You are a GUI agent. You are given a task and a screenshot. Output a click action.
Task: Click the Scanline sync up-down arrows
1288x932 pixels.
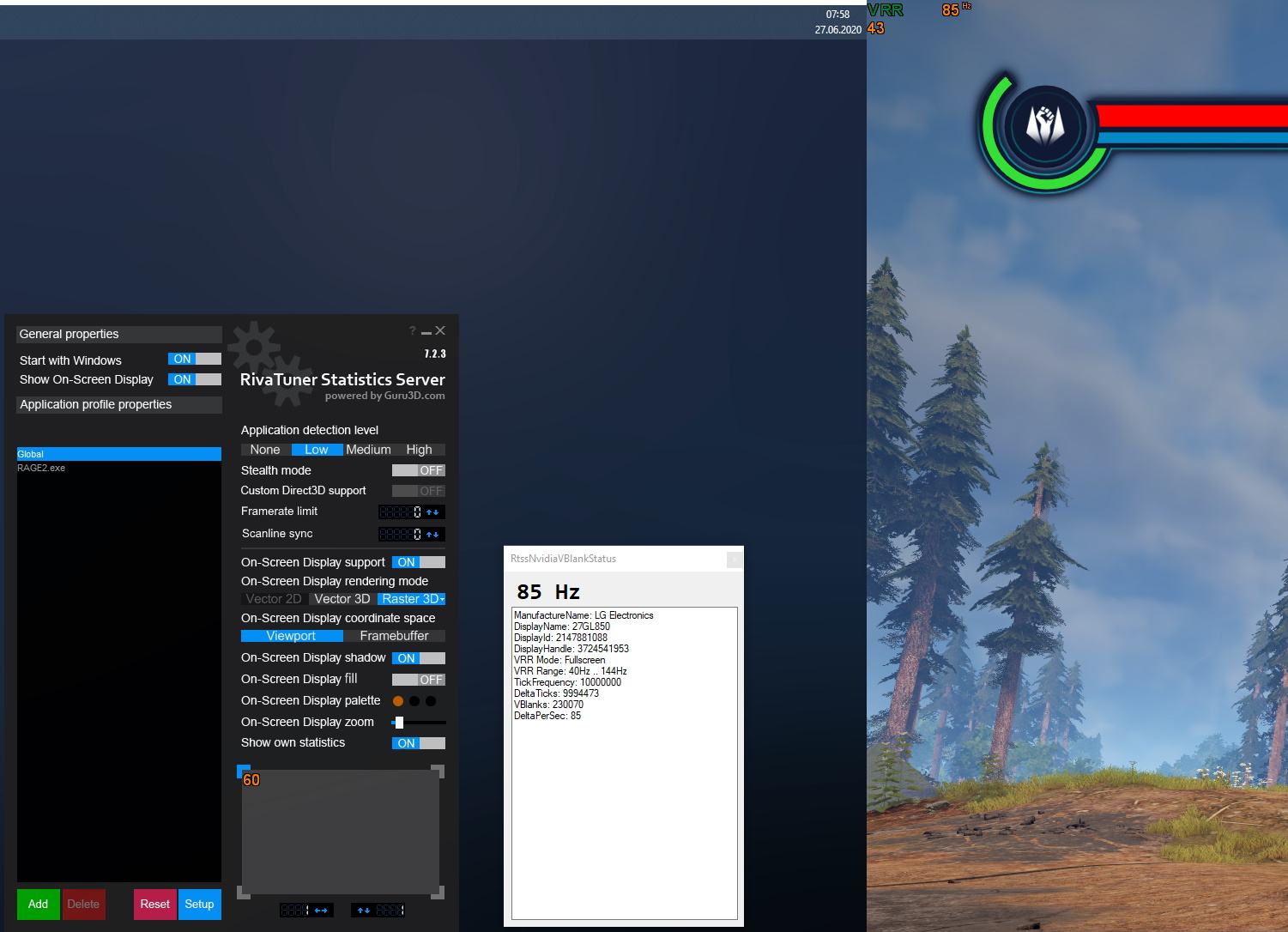[x=432, y=535]
